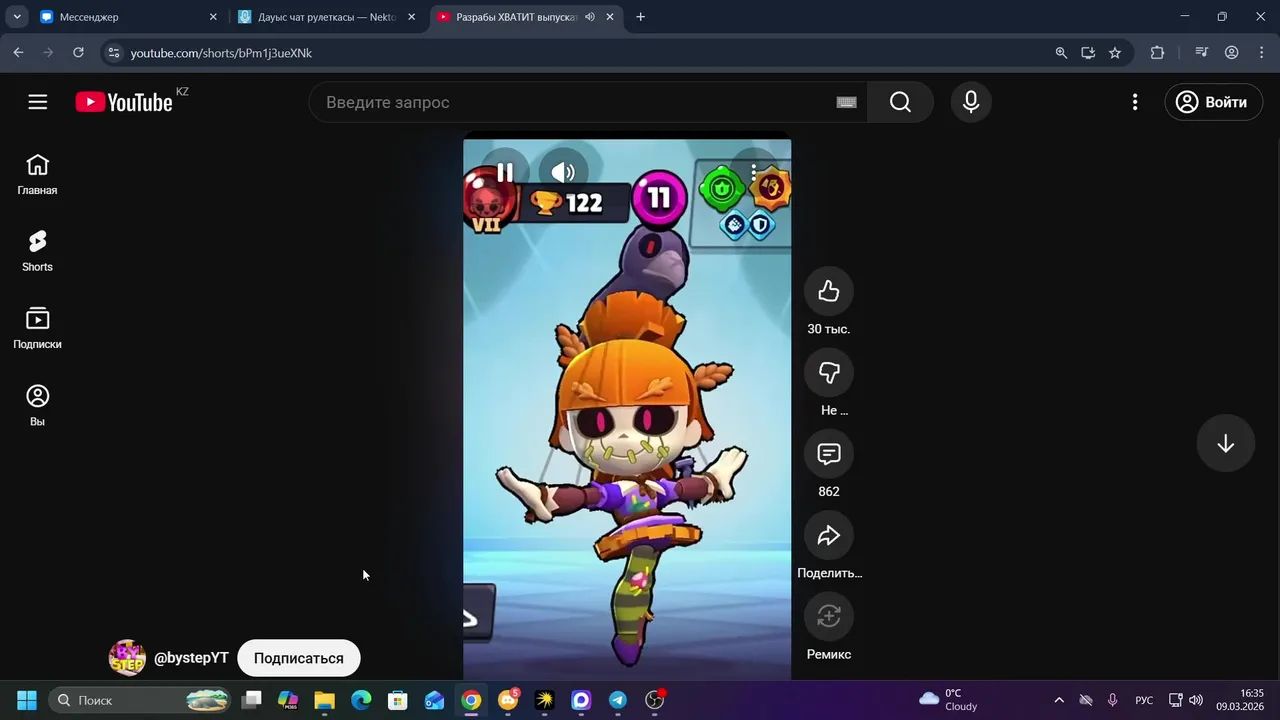Screen dimensions: 1280x720
Task: Open a new browser tab
Action: (x=641, y=17)
